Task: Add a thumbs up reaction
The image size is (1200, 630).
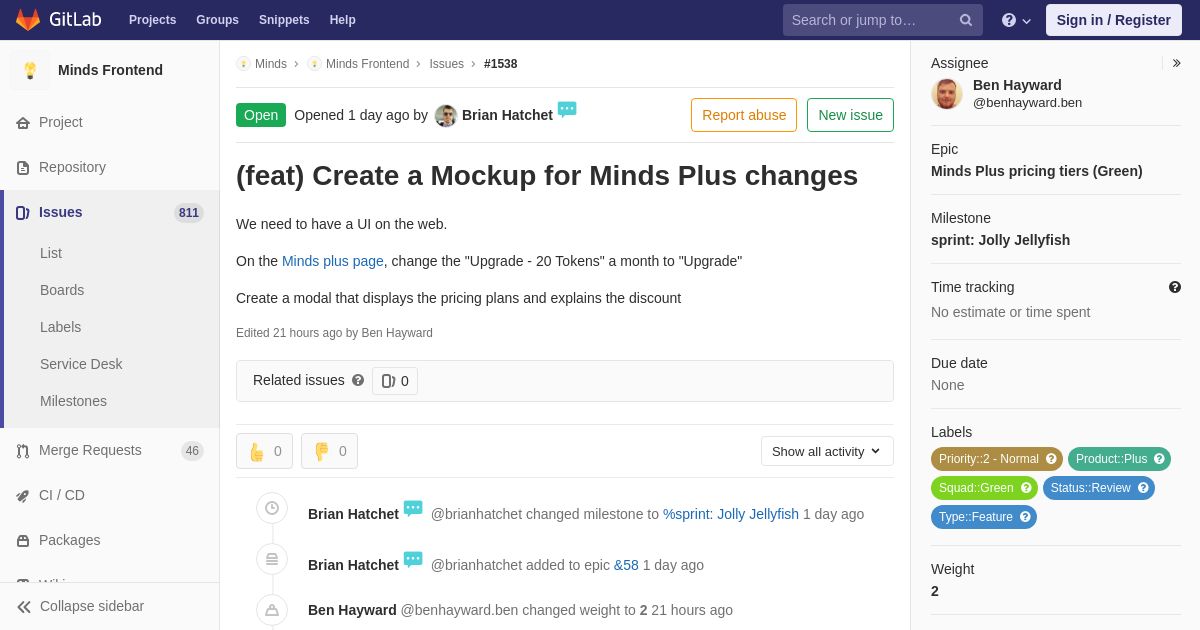Action: (x=264, y=451)
